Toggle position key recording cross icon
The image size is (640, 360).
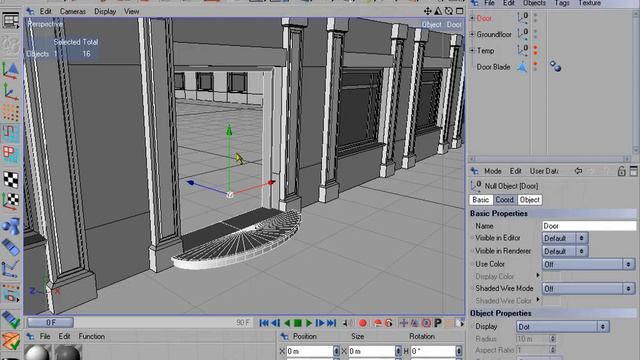click(404, 323)
